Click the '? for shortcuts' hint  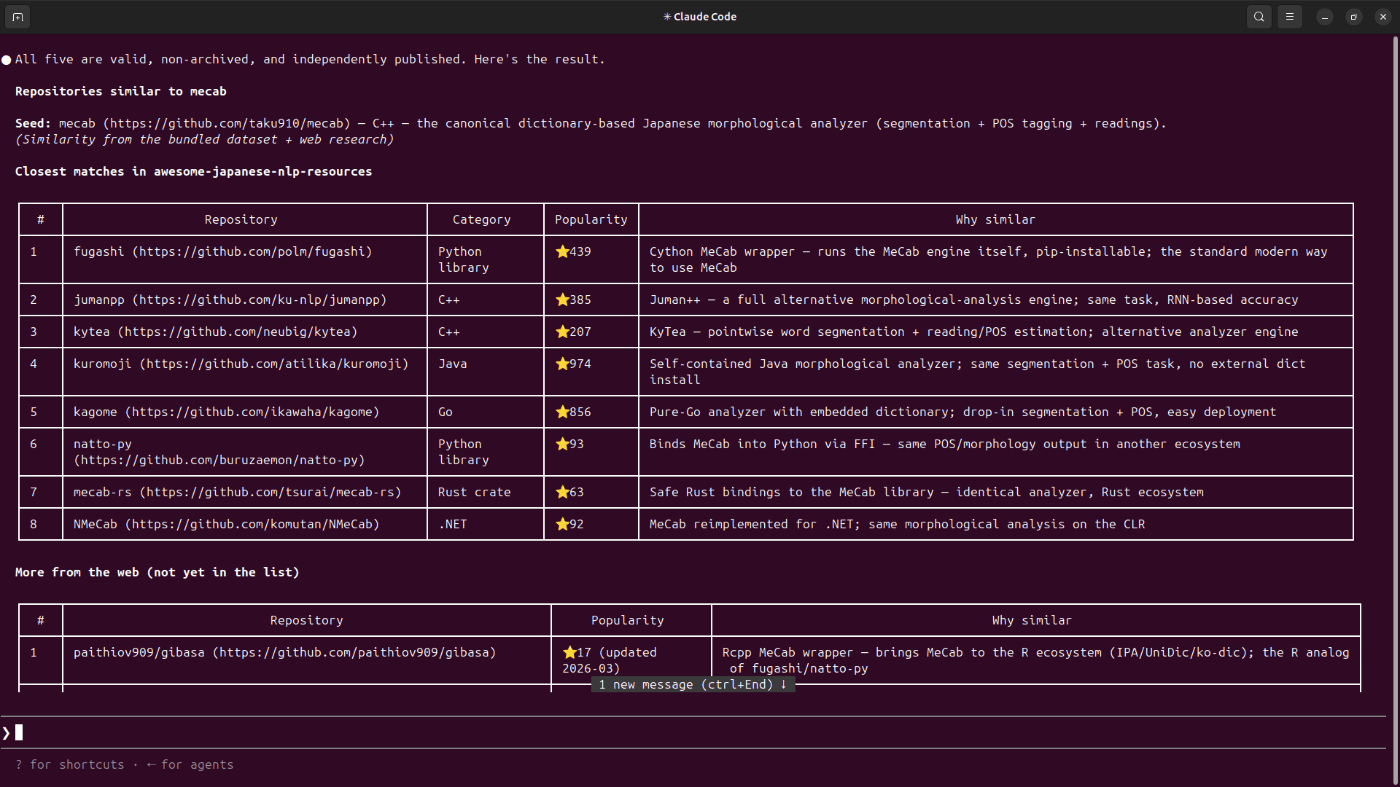pyautogui.click(x=70, y=765)
